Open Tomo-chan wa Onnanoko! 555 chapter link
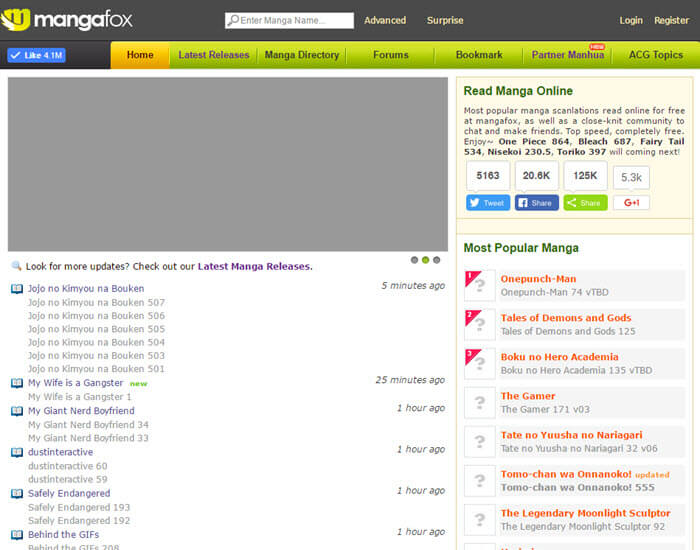The width and height of the screenshot is (700, 550). pos(578,488)
